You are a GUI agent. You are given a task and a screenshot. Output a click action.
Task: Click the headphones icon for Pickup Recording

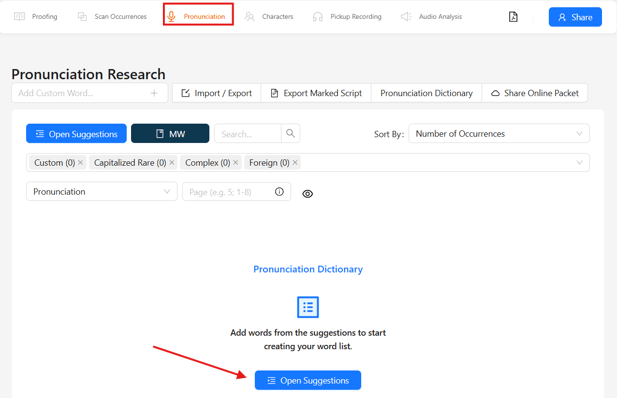(318, 17)
